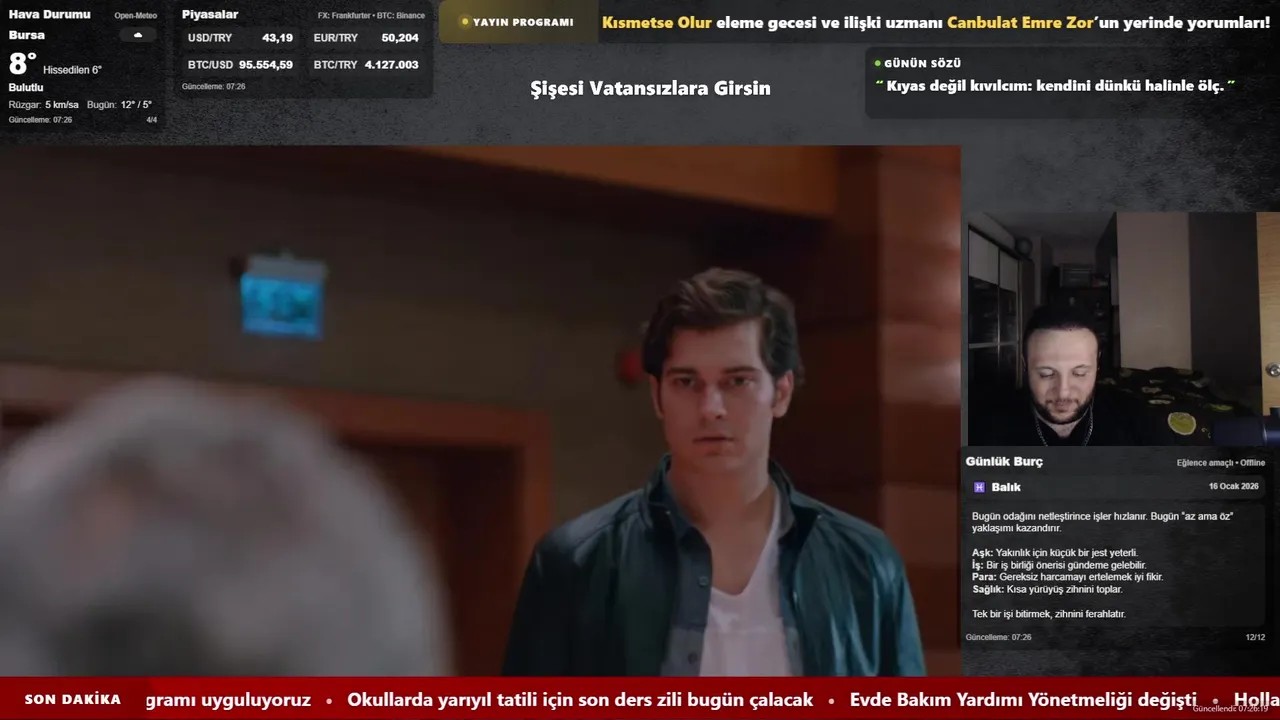Click the Kısmetse Olur program headline

936,22
